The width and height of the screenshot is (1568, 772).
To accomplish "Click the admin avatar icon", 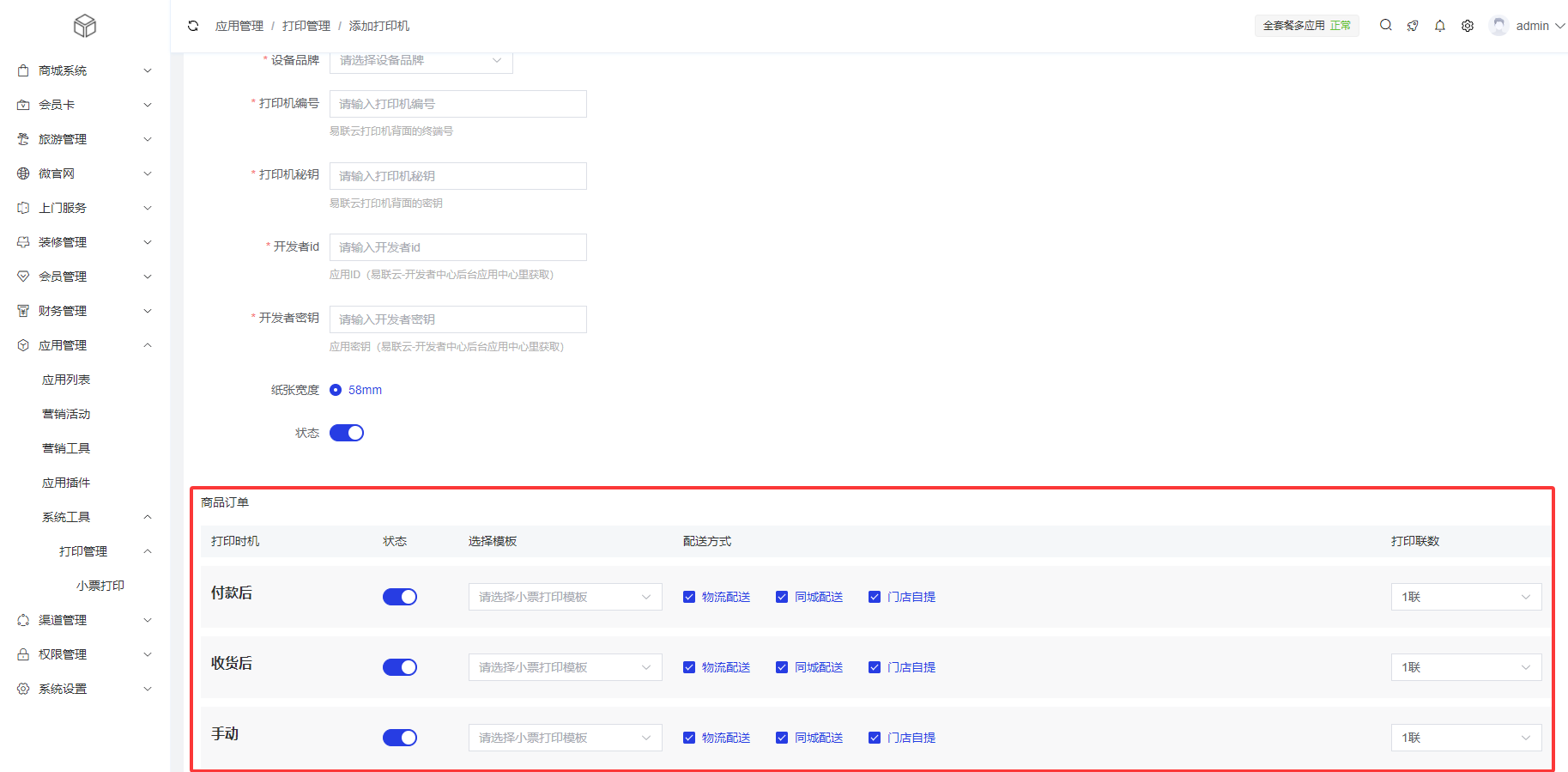I will tap(1498, 26).
